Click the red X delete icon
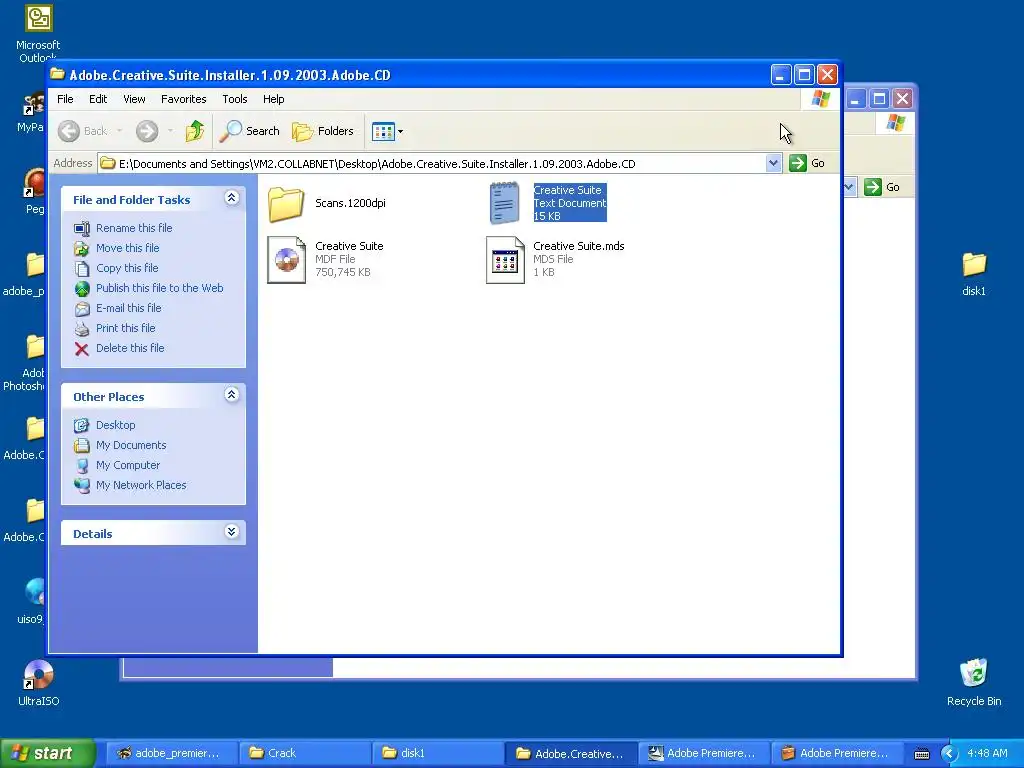The height and width of the screenshot is (768, 1024). tap(82, 349)
